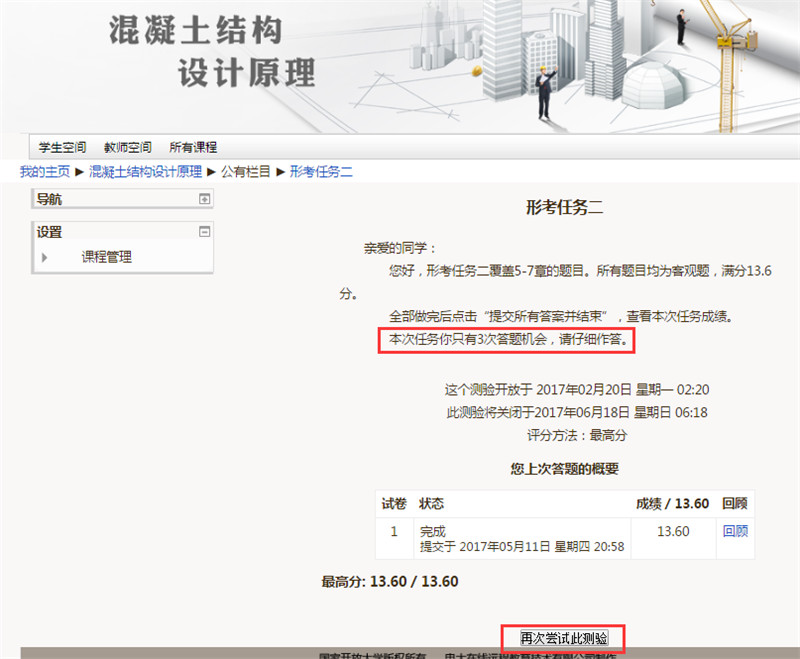Expand the 课程管理 tree arrow
This screenshot has height=659, width=800.
pos(44,258)
